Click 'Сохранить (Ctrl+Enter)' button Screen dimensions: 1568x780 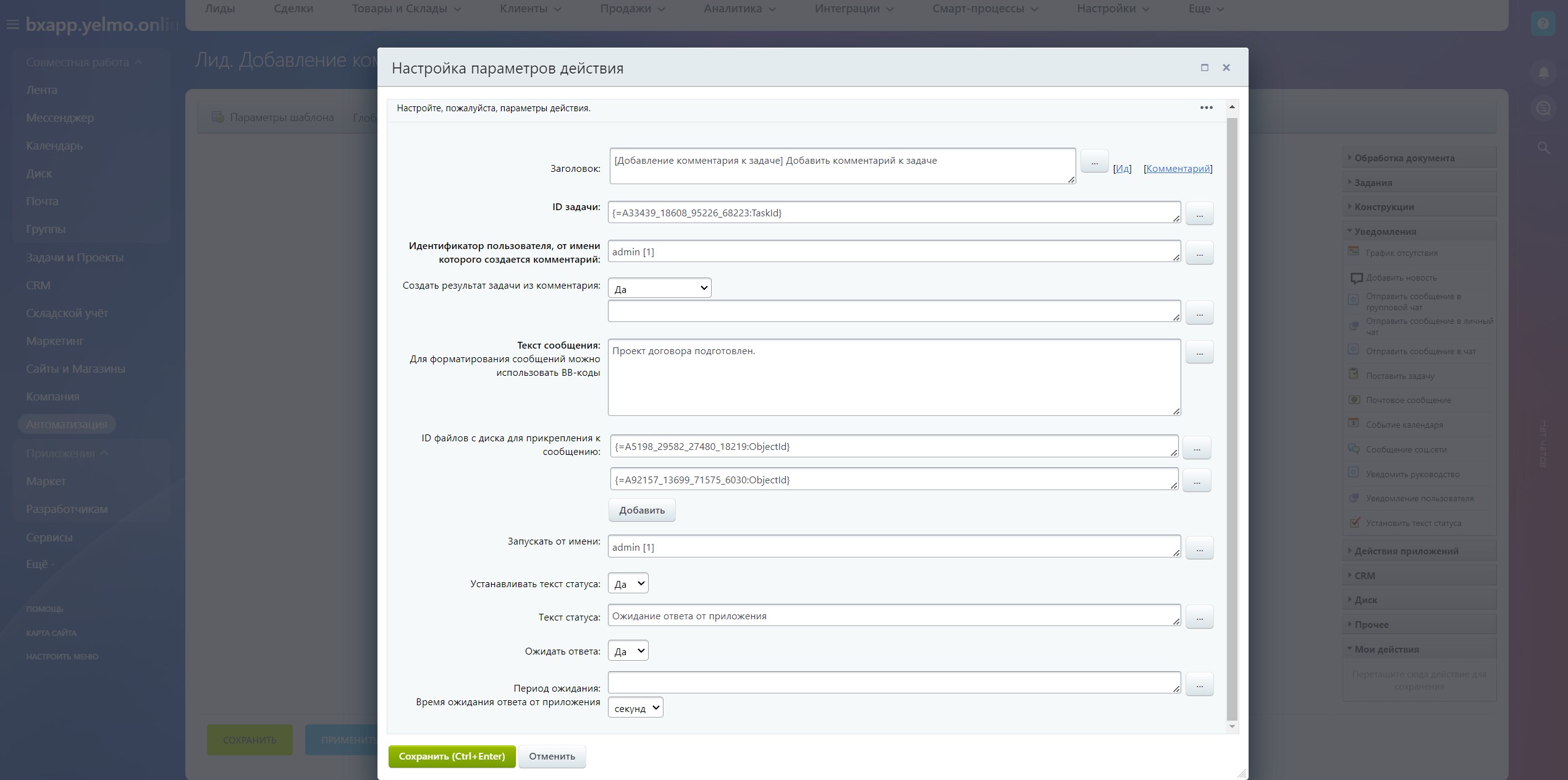452,756
